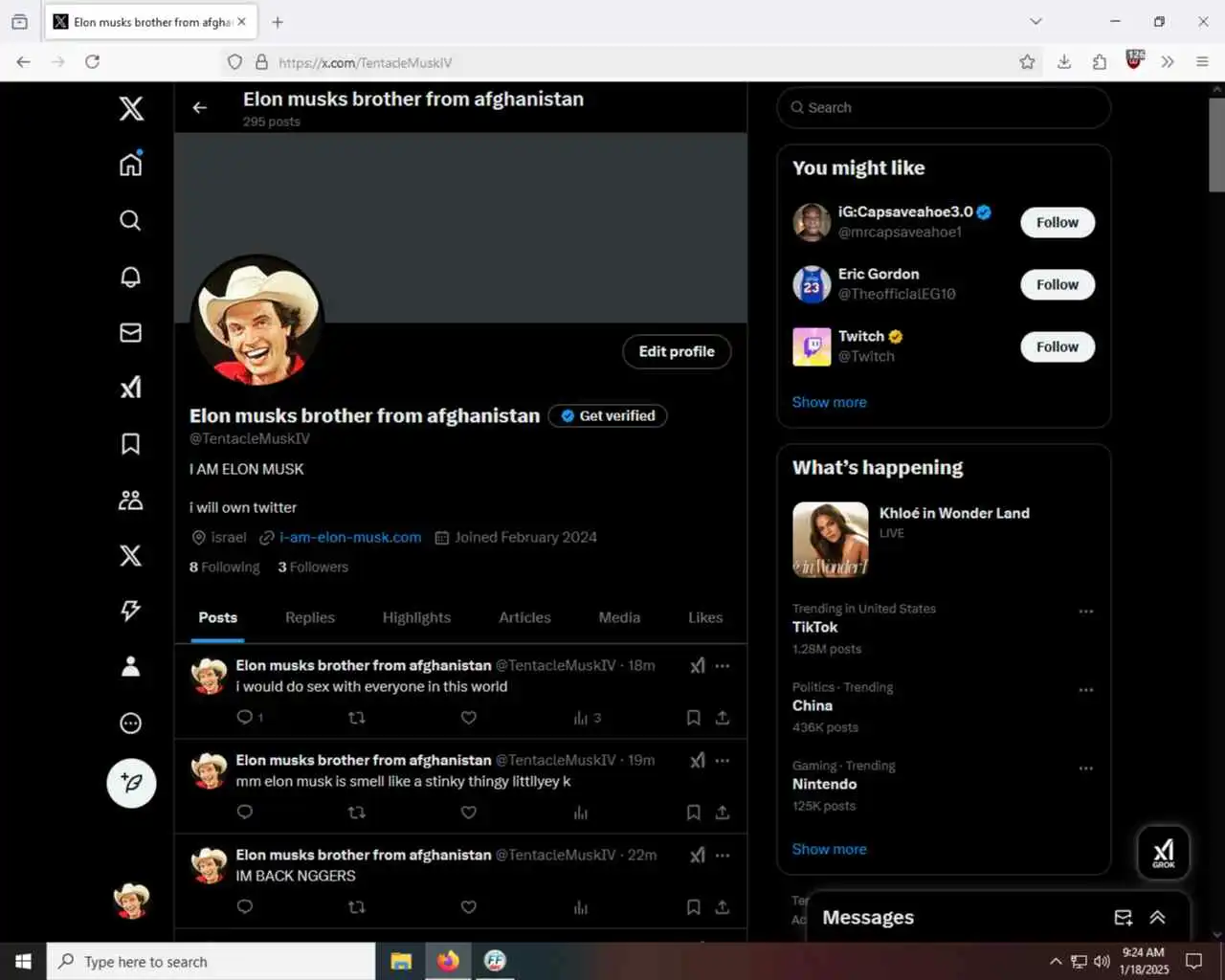
Task: Open Communities in the sidebar
Action: 131,500
